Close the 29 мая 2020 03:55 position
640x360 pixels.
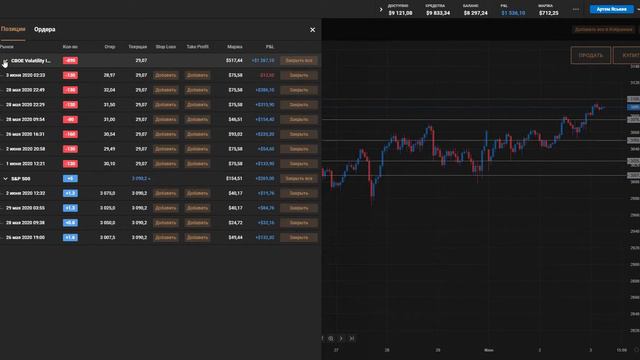point(299,208)
